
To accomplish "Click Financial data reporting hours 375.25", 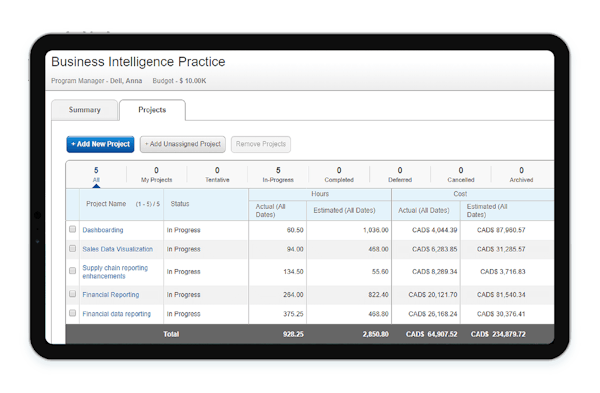I will (293, 314).
